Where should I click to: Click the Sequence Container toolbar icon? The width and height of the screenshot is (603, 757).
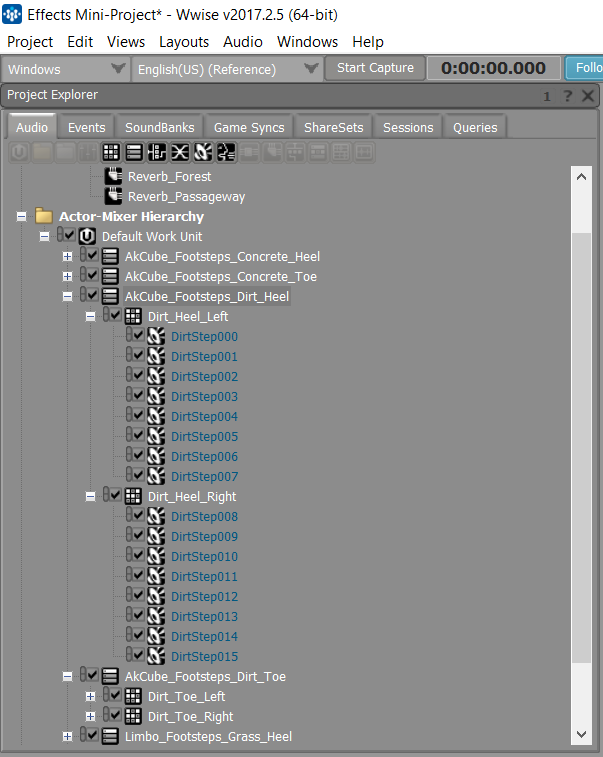pos(134,153)
